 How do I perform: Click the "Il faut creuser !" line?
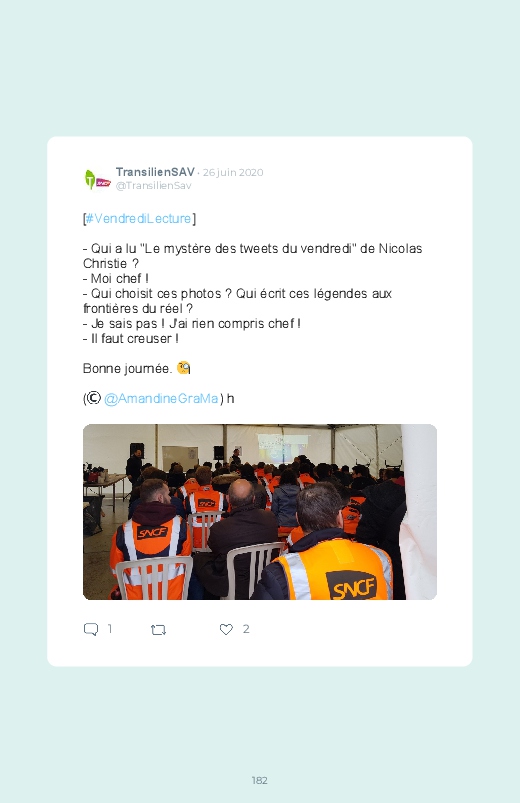tap(131, 339)
